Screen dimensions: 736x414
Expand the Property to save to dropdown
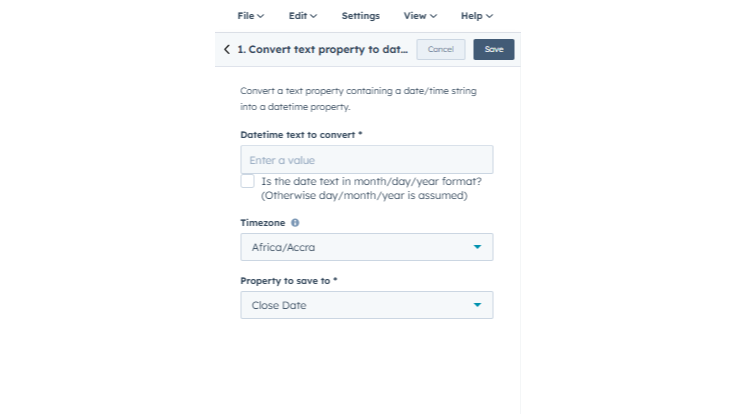[x=366, y=305]
